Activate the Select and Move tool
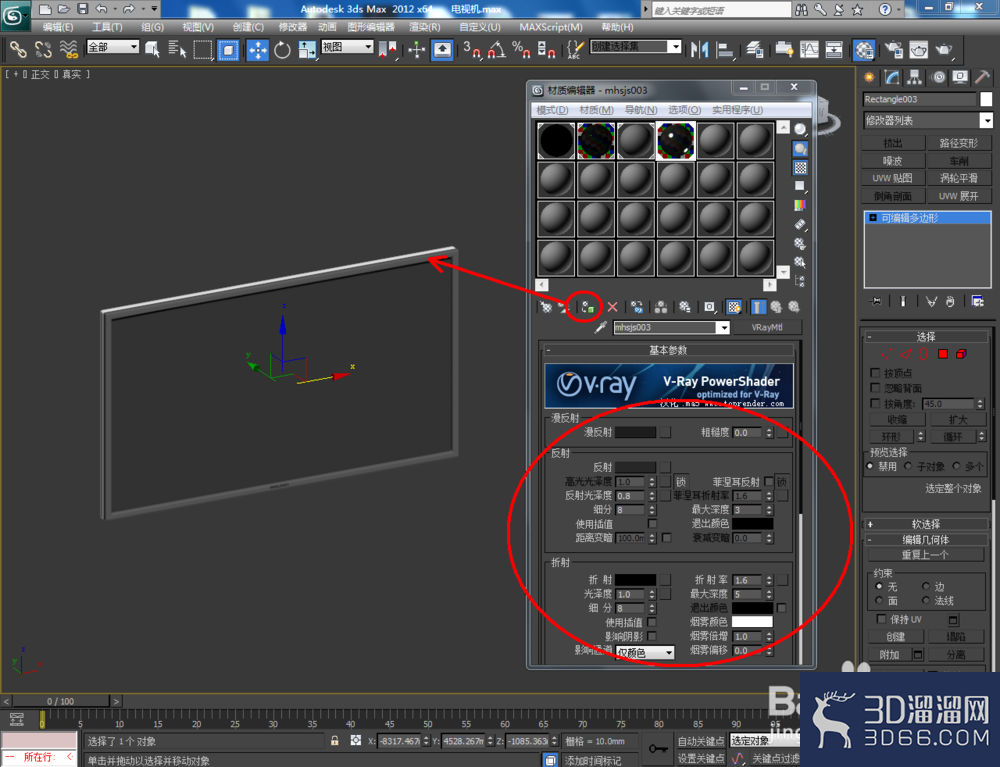This screenshot has width=1000, height=767. pos(258,50)
